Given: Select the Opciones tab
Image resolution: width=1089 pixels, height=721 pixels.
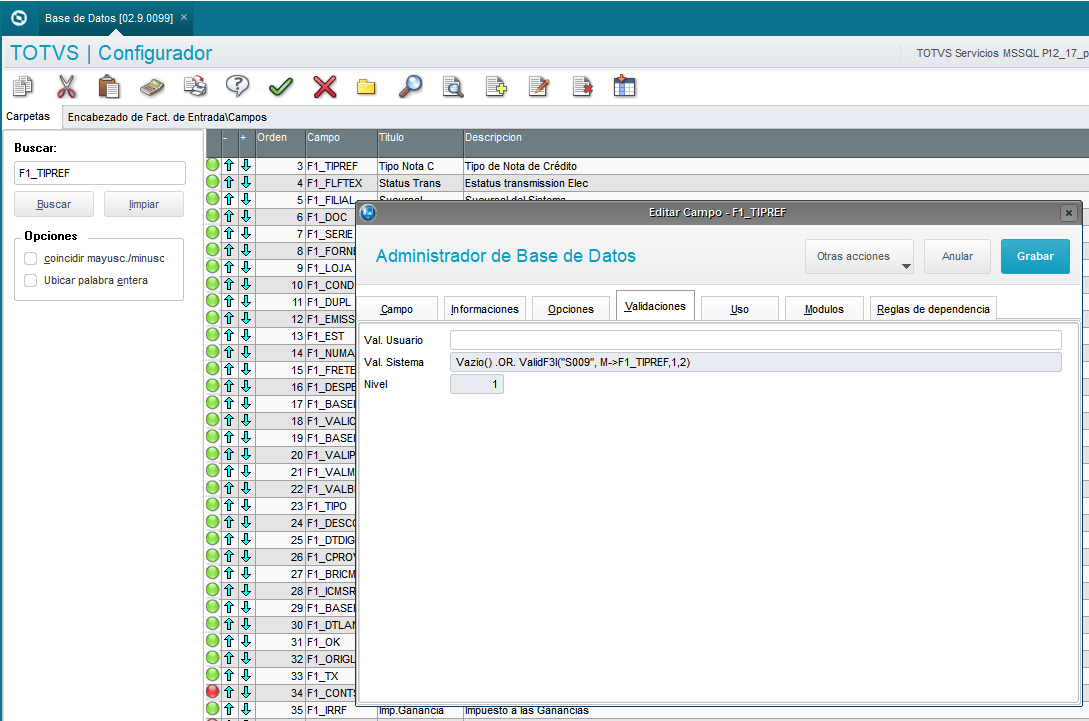Looking at the screenshot, I should tap(571, 309).
